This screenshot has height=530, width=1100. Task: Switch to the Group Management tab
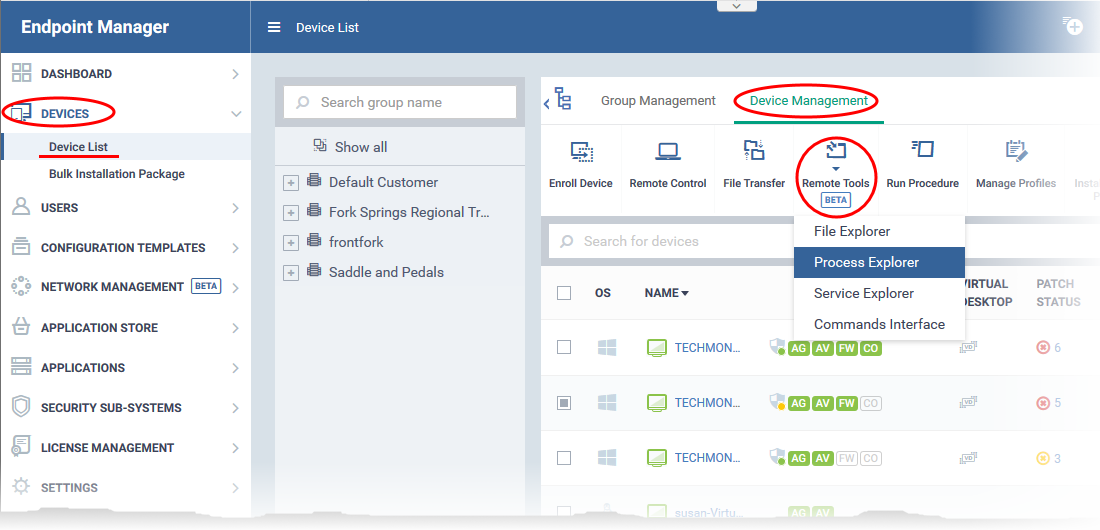[x=658, y=100]
